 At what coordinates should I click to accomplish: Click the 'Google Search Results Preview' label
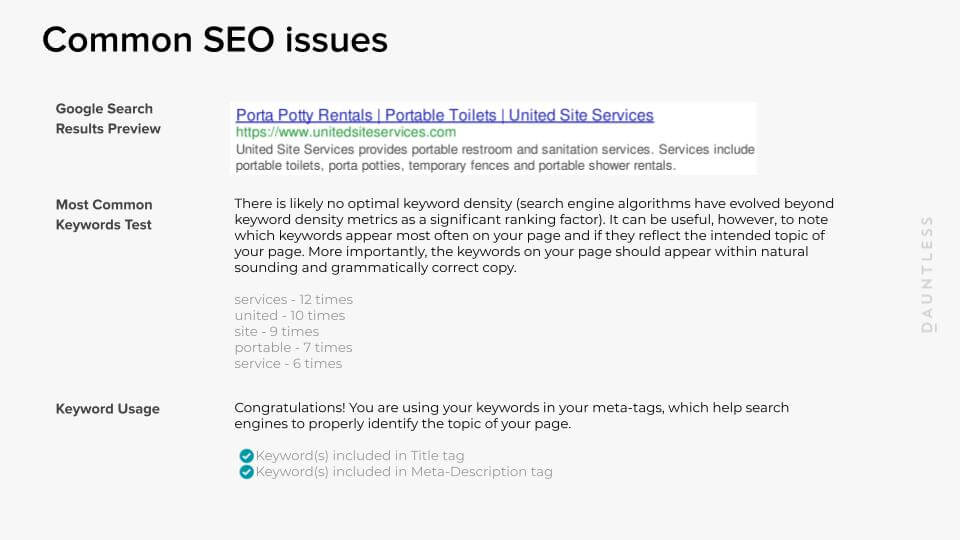click(108, 119)
